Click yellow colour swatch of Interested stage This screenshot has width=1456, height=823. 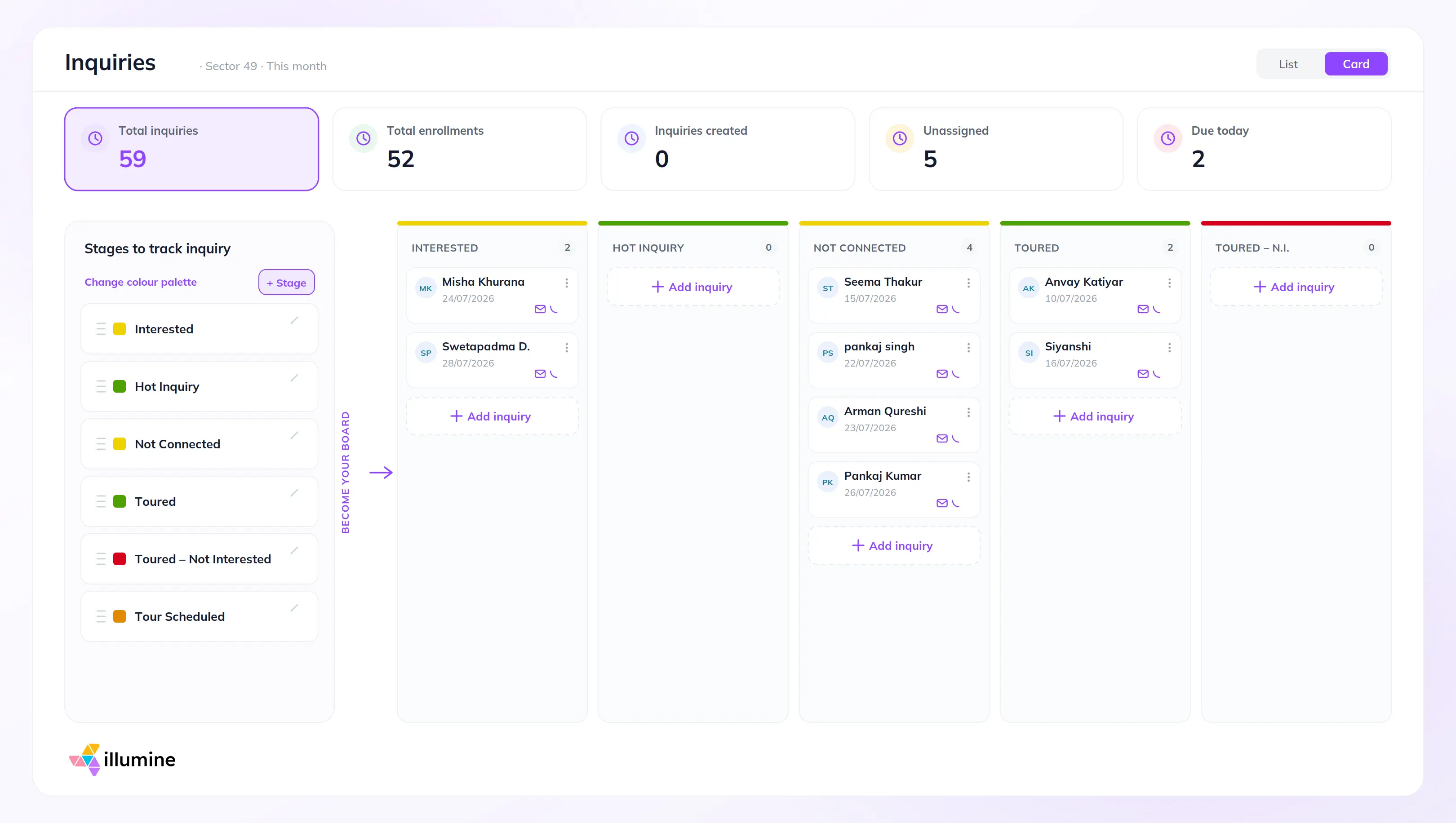119,329
